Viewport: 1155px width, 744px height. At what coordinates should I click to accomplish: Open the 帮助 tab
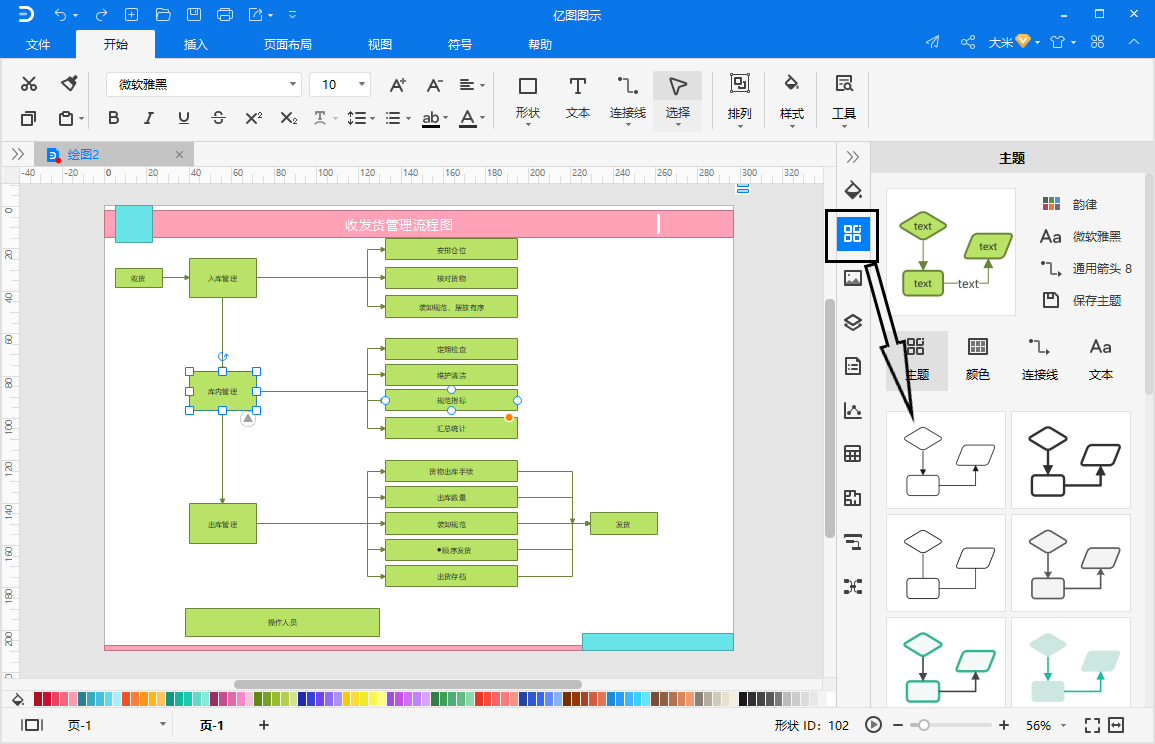coord(539,44)
